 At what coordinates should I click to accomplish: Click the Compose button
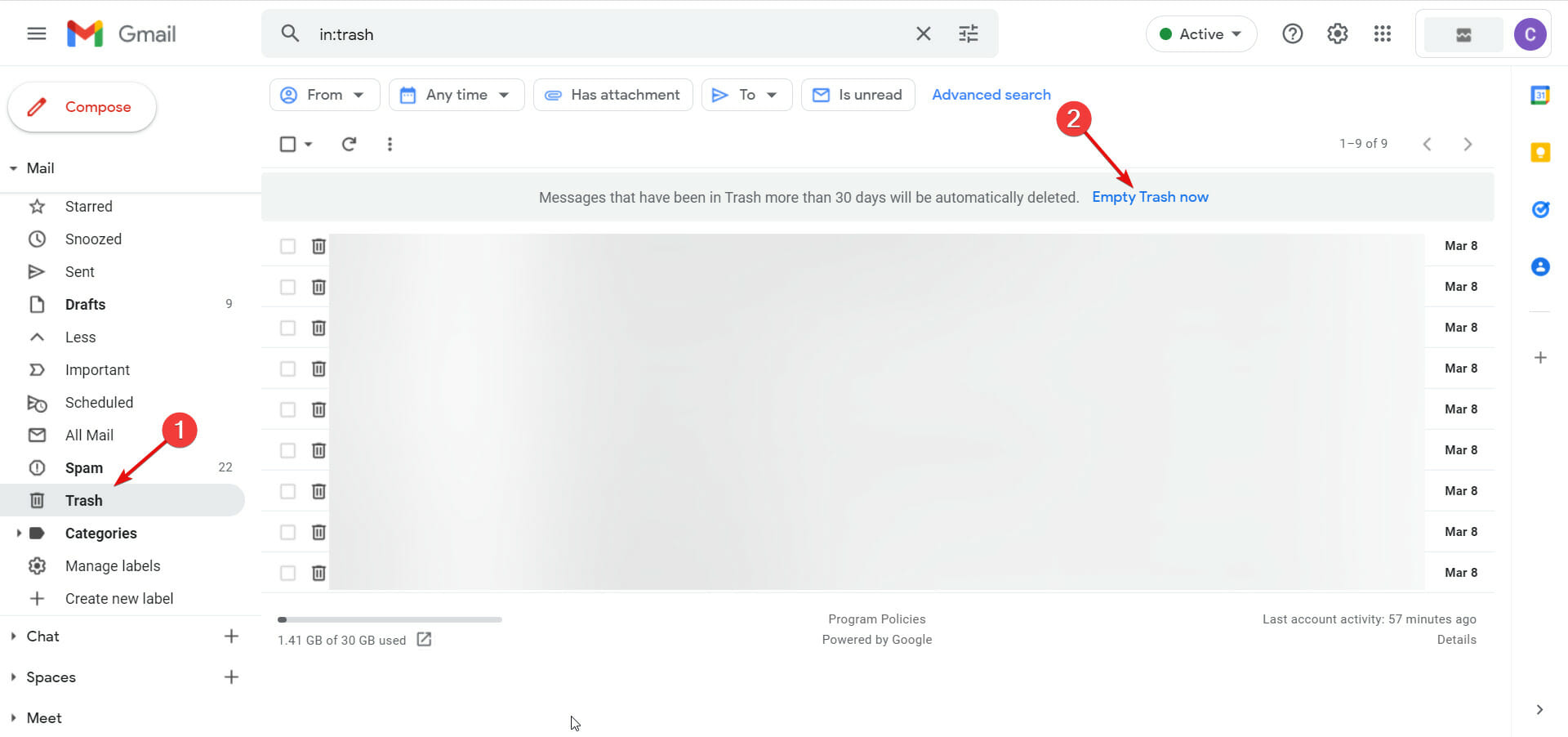(82, 107)
